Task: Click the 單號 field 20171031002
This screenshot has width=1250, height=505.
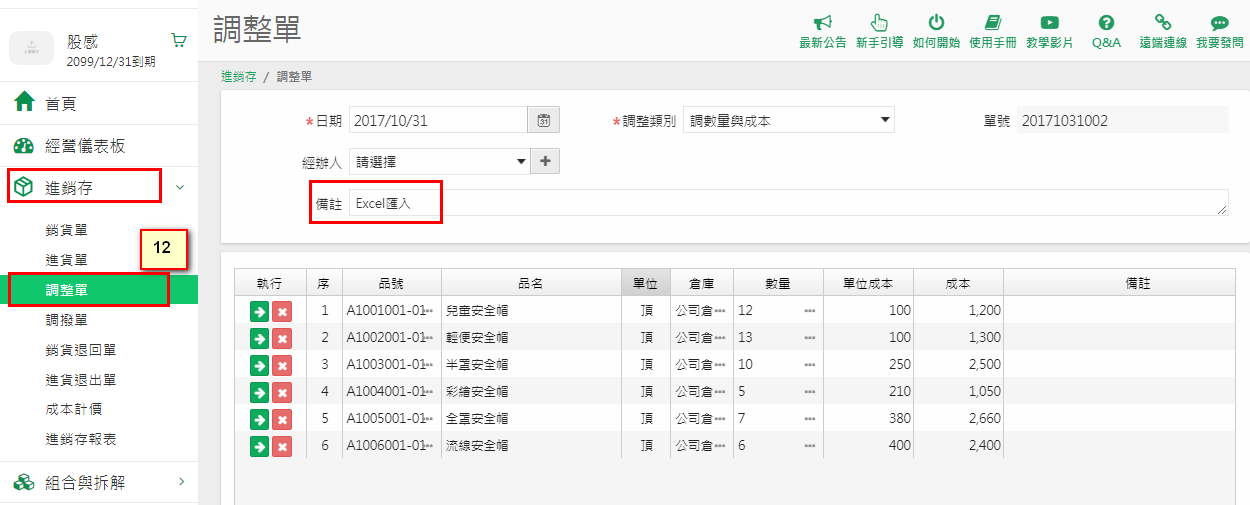Action: [1122, 120]
